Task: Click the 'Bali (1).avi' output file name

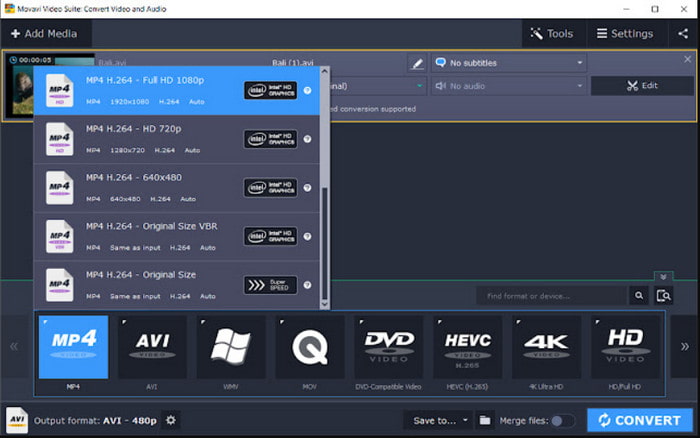Action: (292, 63)
